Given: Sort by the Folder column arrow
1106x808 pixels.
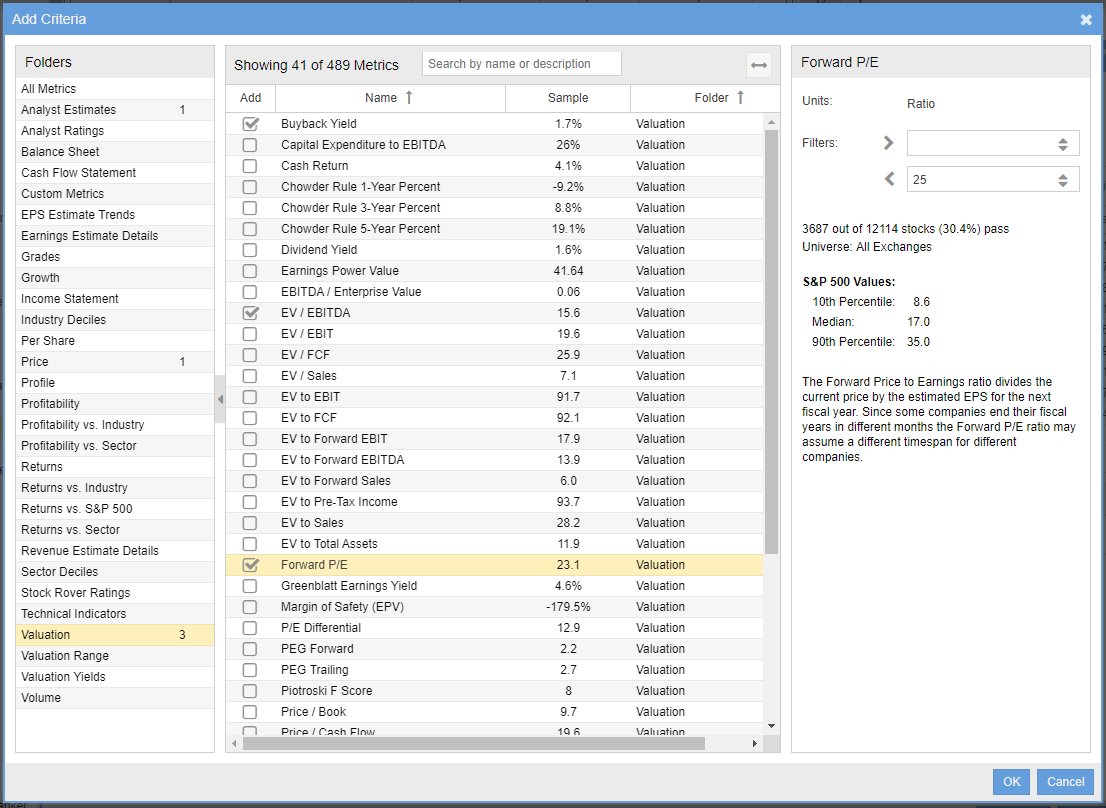Looking at the screenshot, I should coord(740,97).
